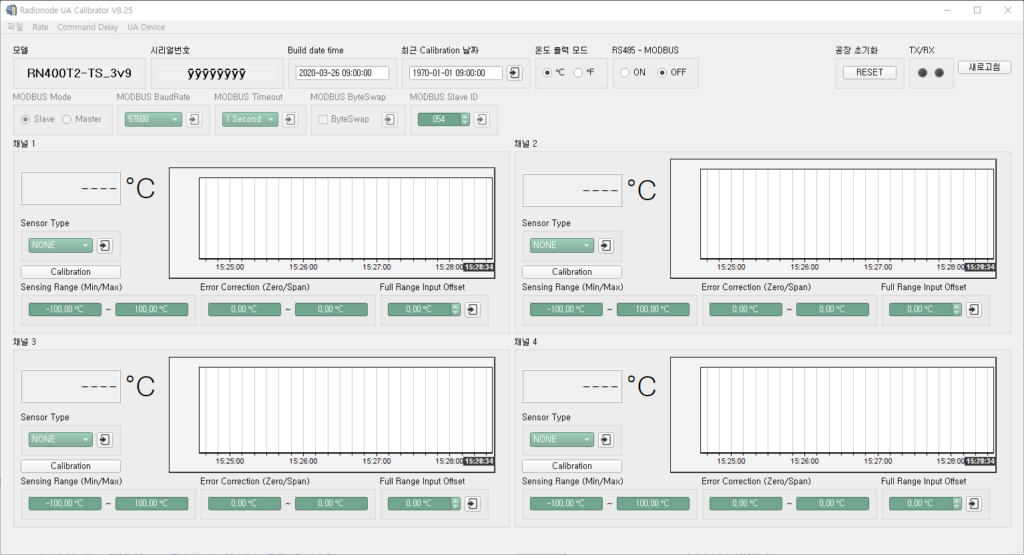This screenshot has height=555, width=1024.
Task: Apply Channel 4 Full Range Input Offset
Action: click(974, 503)
